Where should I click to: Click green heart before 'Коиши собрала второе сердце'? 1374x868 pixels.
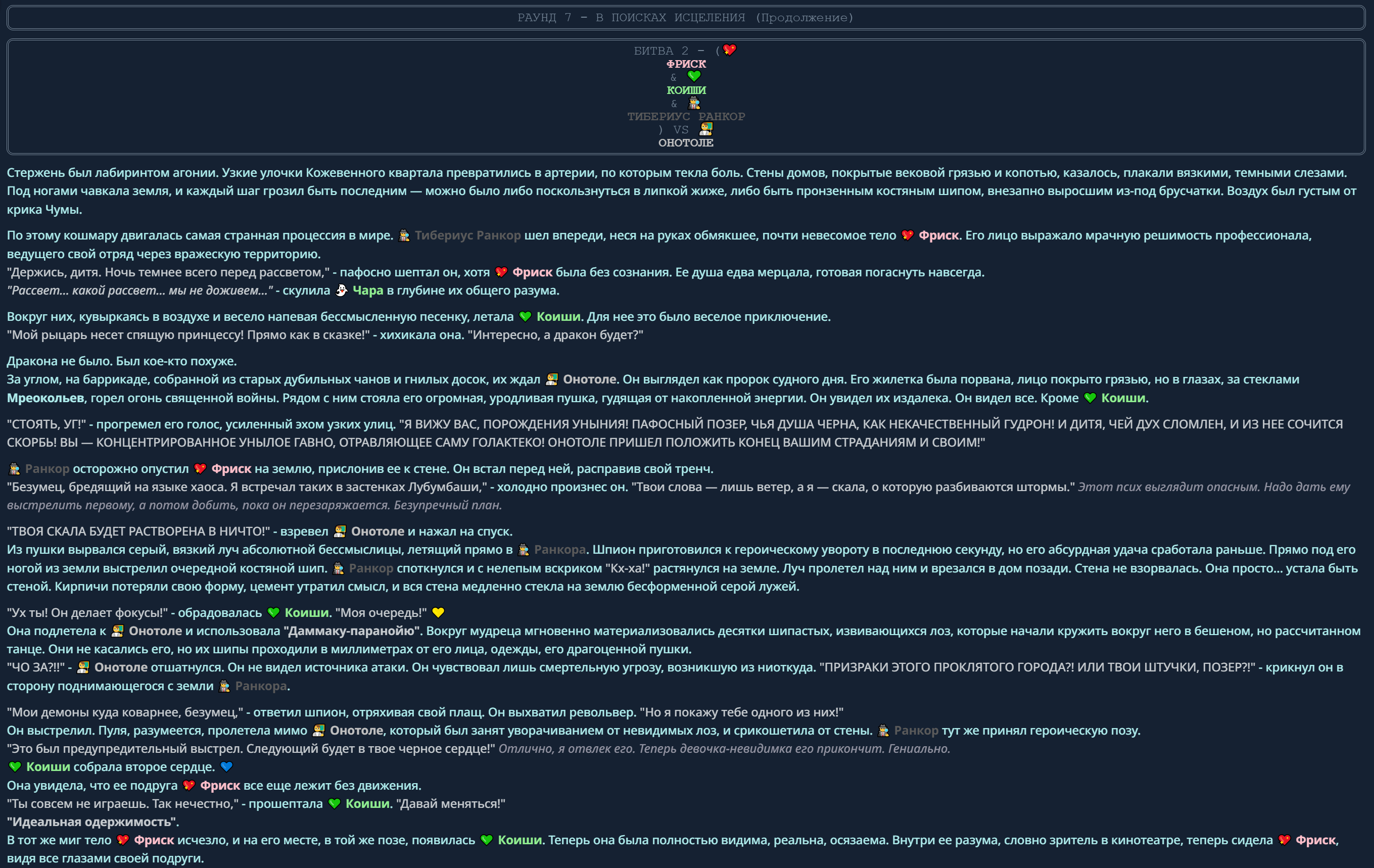pos(15,767)
